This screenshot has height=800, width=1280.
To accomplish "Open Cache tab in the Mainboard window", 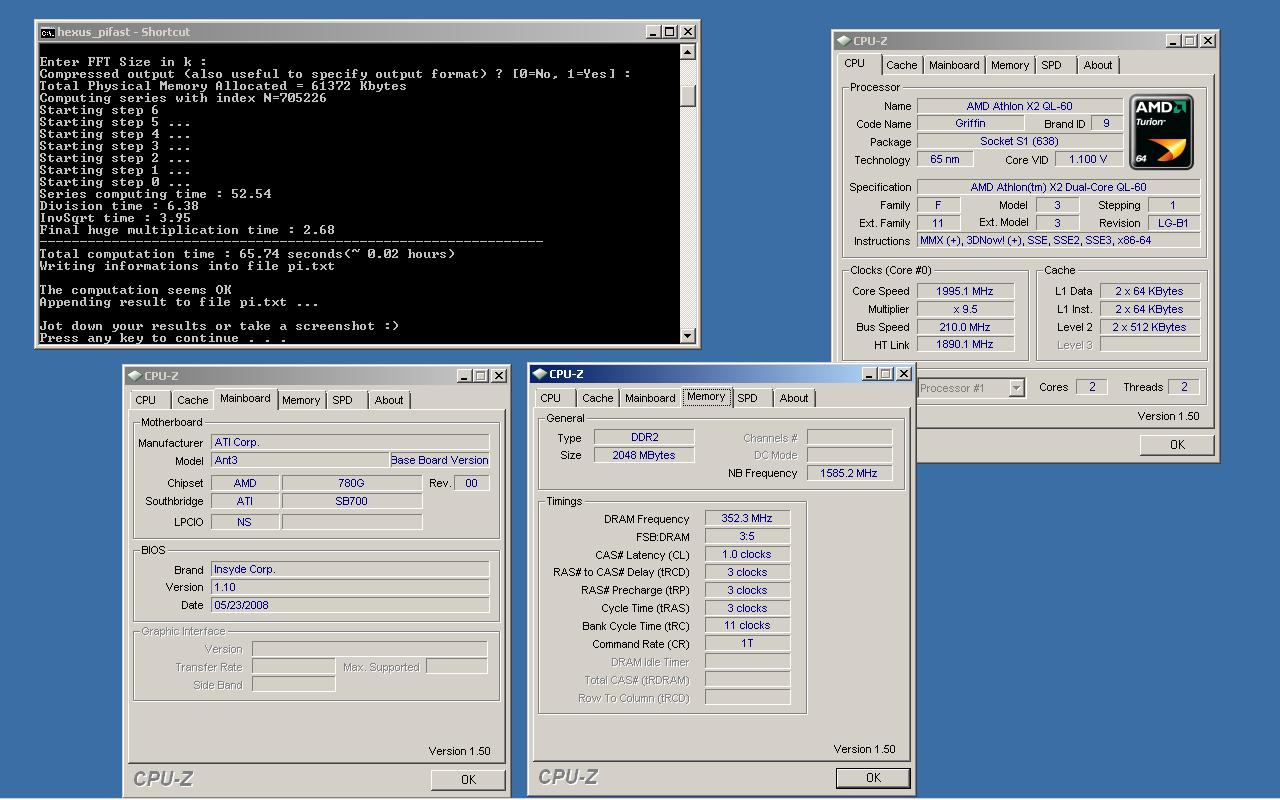I will point(192,400).
